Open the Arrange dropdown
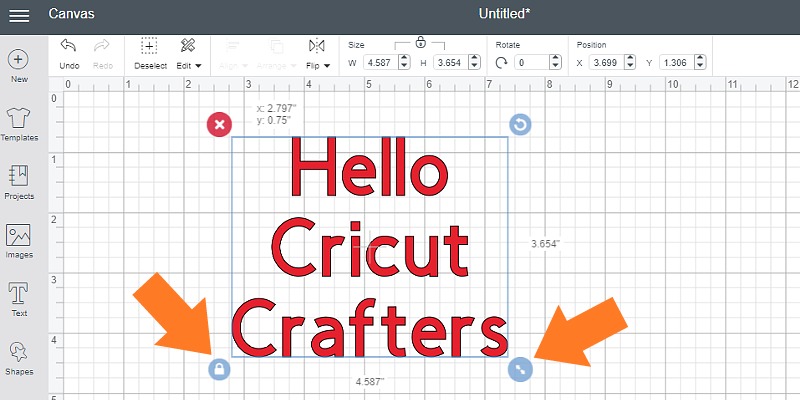The image size is (800, 400). pos(277,54)
